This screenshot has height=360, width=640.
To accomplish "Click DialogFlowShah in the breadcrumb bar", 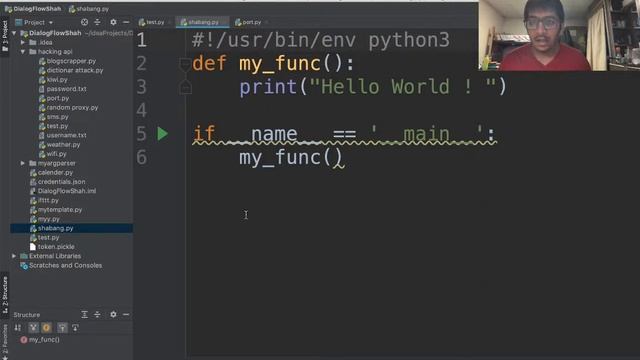I will point(33,9).
